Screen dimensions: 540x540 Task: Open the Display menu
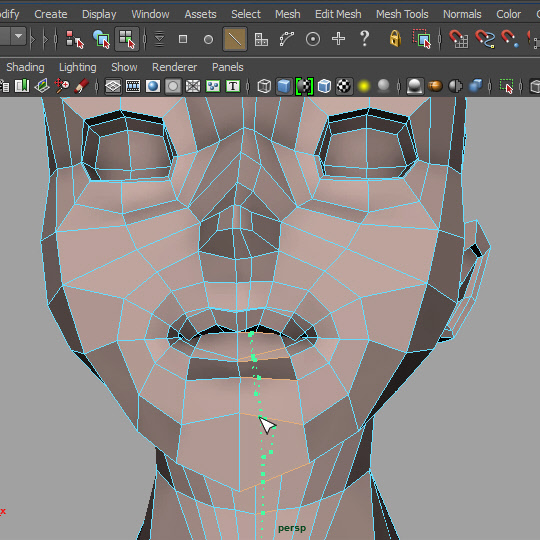[99, 14]
